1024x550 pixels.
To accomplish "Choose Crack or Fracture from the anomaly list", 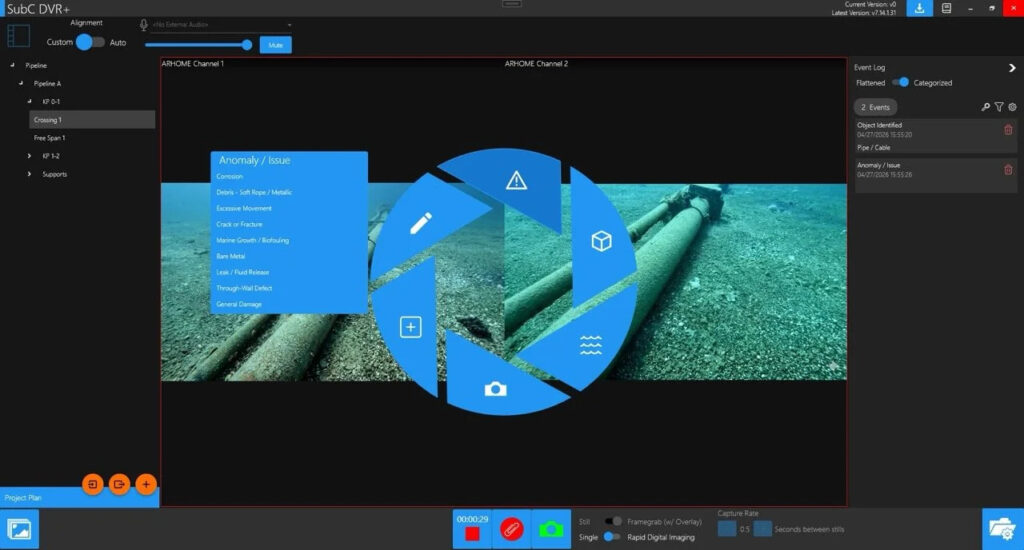I will [239, 224].
